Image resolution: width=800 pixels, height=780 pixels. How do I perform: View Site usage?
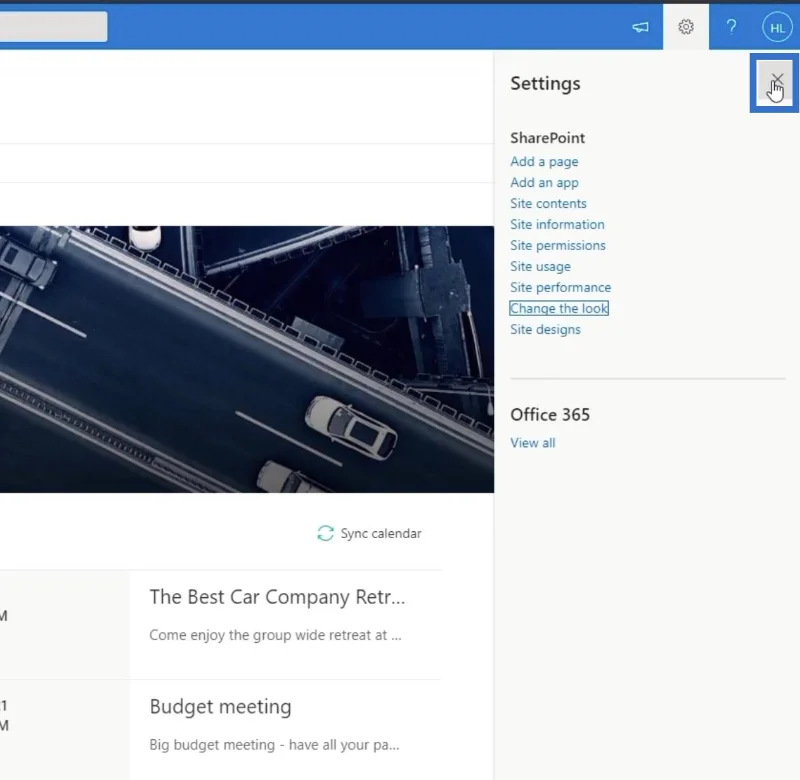click(x=540, y=266)
